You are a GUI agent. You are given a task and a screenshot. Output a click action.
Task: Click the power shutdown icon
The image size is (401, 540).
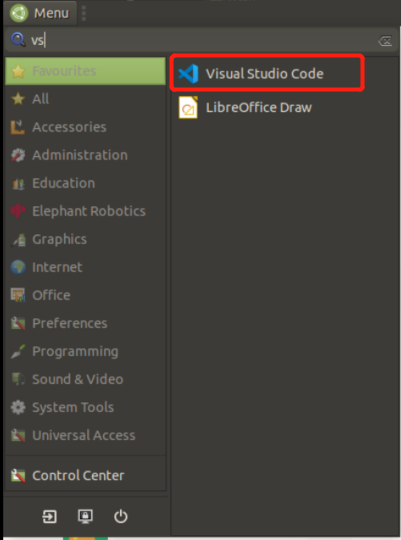(x=121, y=516)
